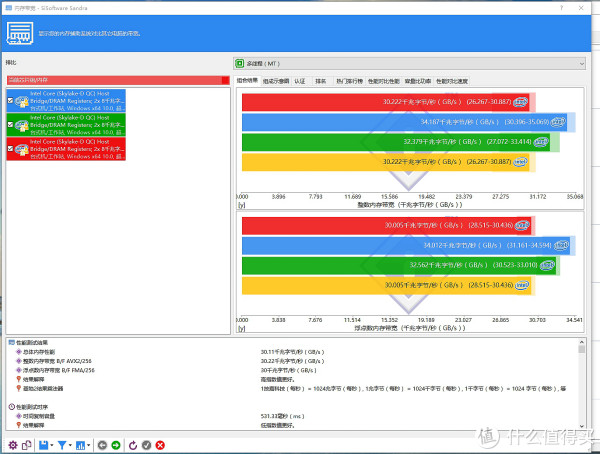This screenshot has height=454, width=600.
Task: Click the Intel logo on the blue 34.187 bar
Action: point(558,122)
